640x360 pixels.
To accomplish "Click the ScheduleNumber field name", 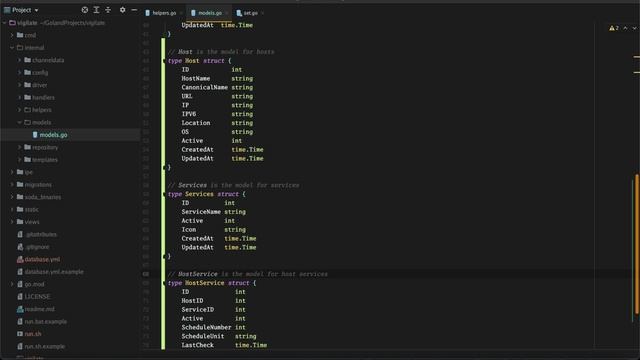I will (x=207, y=327).
